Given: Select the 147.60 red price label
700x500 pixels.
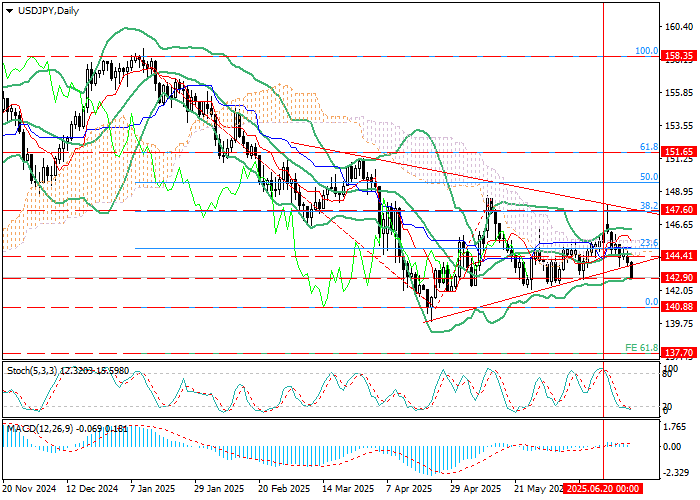Looking at the screenshot, I should point(679,210).
